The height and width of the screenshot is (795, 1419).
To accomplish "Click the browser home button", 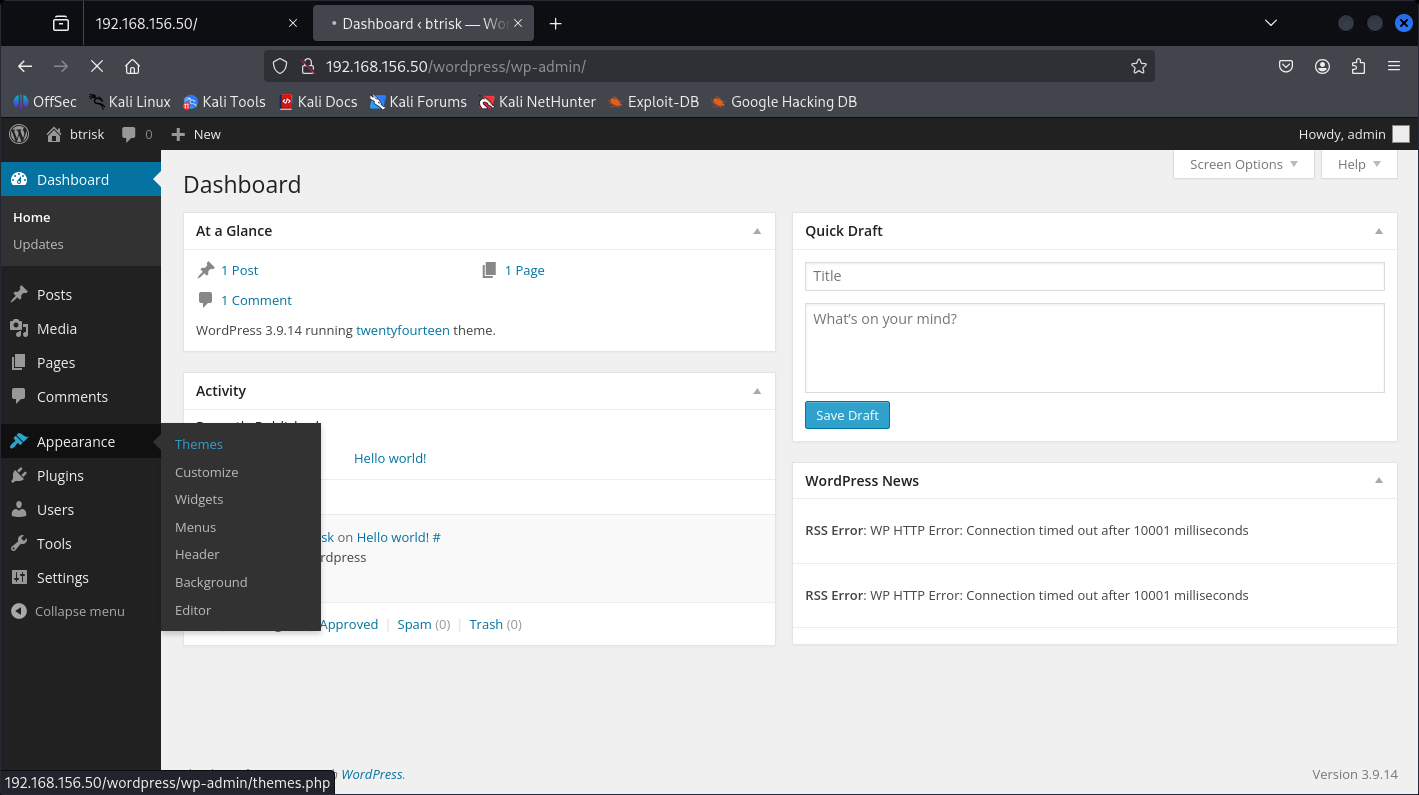I will tap(132, 67).
